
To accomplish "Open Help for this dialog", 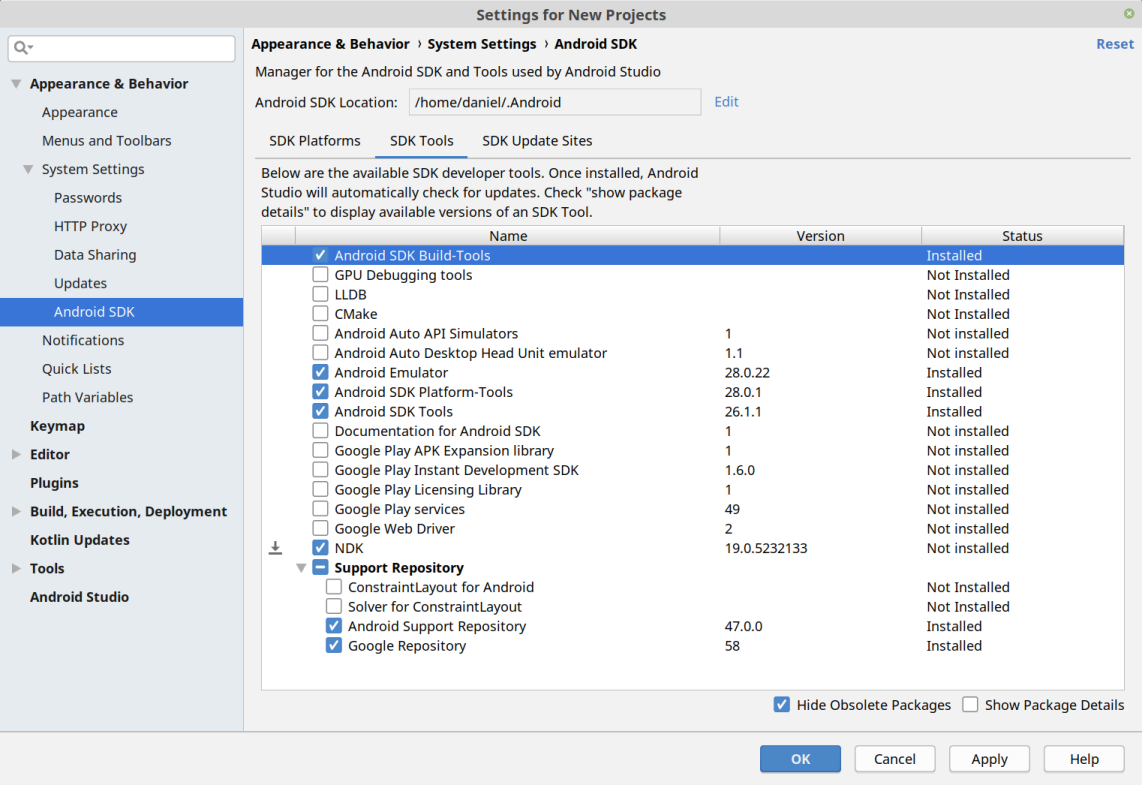I will [1084, 759].
